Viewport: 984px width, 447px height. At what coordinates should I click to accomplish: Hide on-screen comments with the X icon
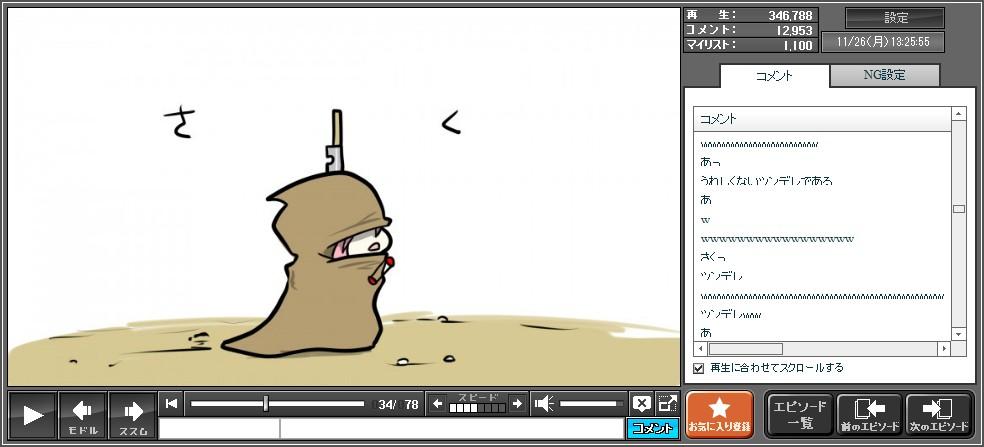pyautogui.click(x=641, y=404)
